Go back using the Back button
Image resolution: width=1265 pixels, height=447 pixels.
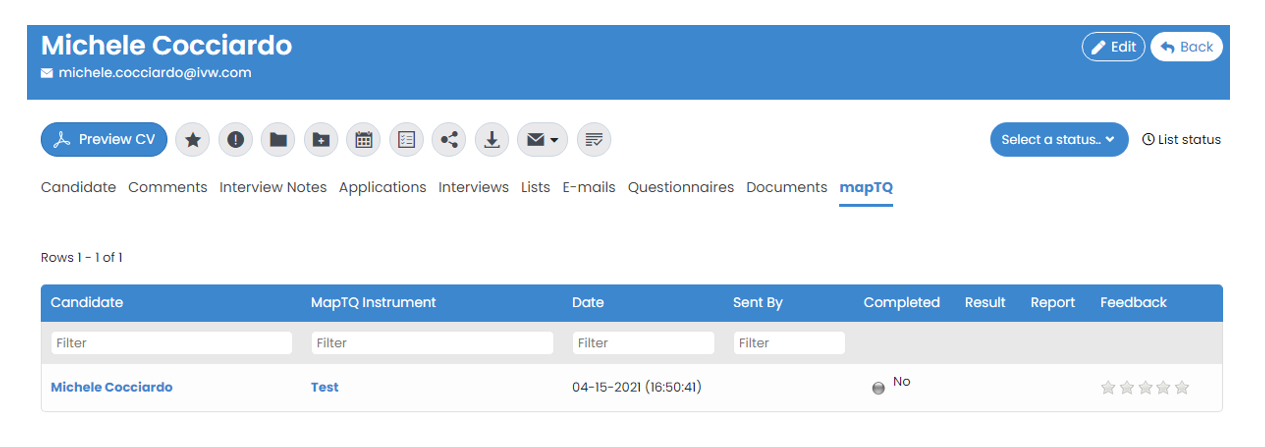[x=1186, y=47]
